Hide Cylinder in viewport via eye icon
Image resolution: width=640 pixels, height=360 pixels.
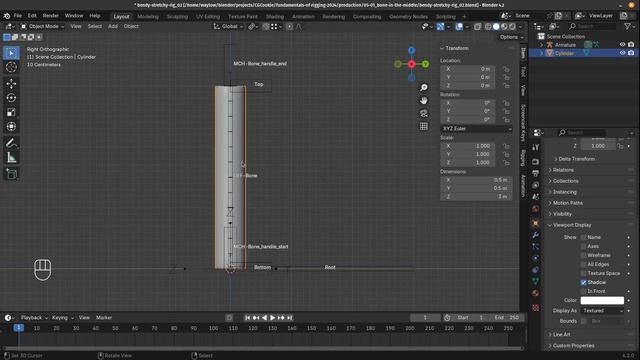pyautogui.click(x=622, y=53)
